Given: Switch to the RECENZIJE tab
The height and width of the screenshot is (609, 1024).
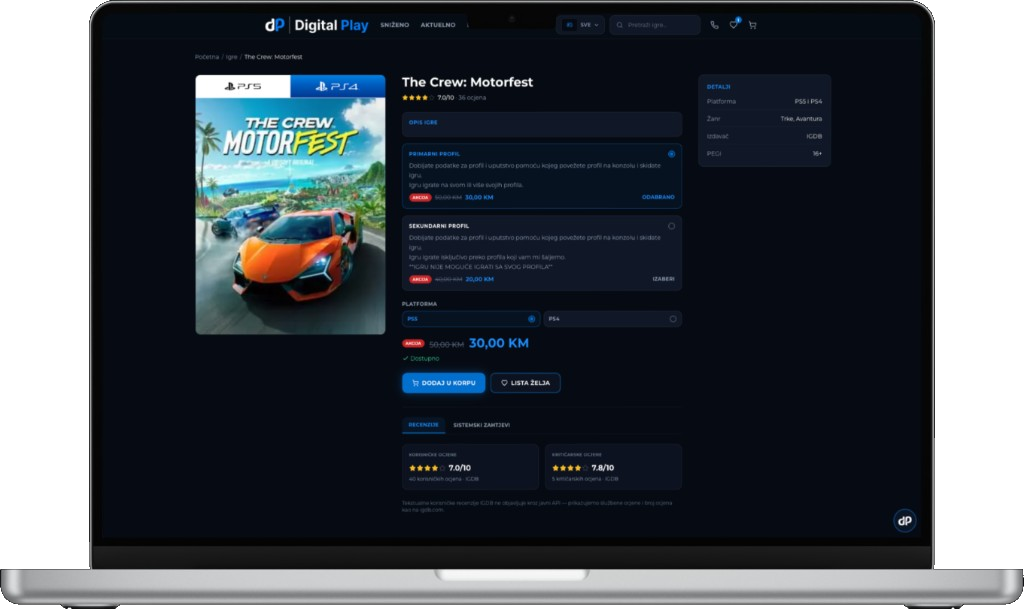Looking at the screenshot, I should pos(423,425).
